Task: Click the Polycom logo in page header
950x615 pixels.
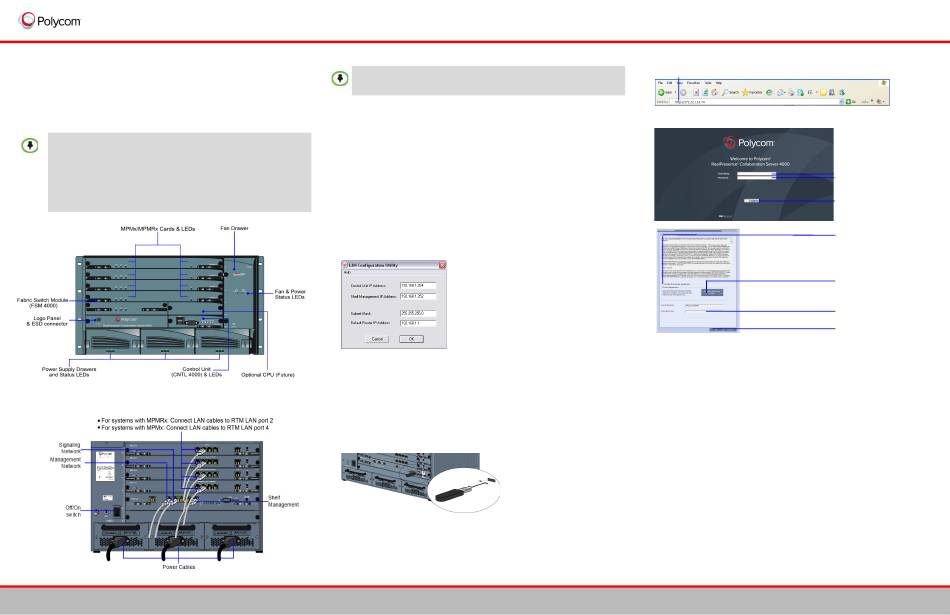Action: tap(50, 21)
